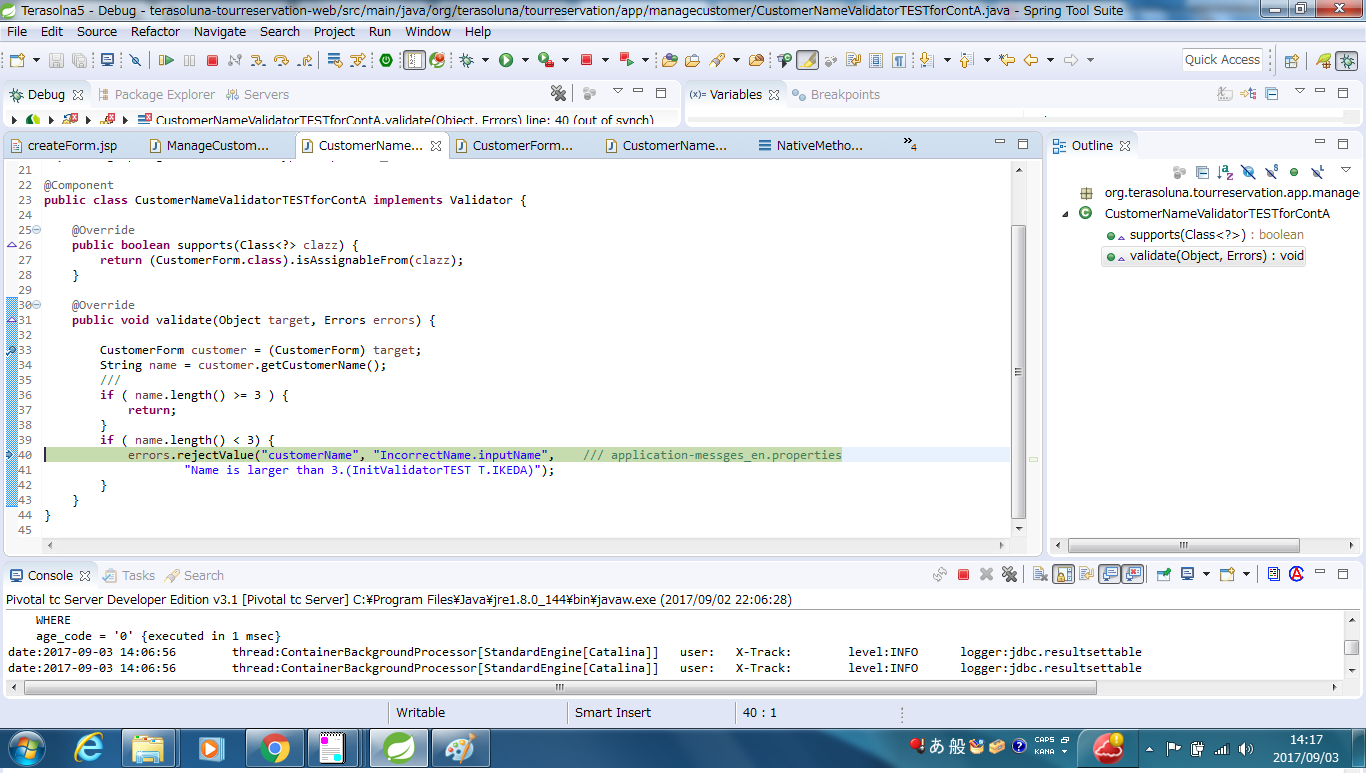
Task: Click the Step Into icon
Action: pyautogui.click(x=258, y=60)
